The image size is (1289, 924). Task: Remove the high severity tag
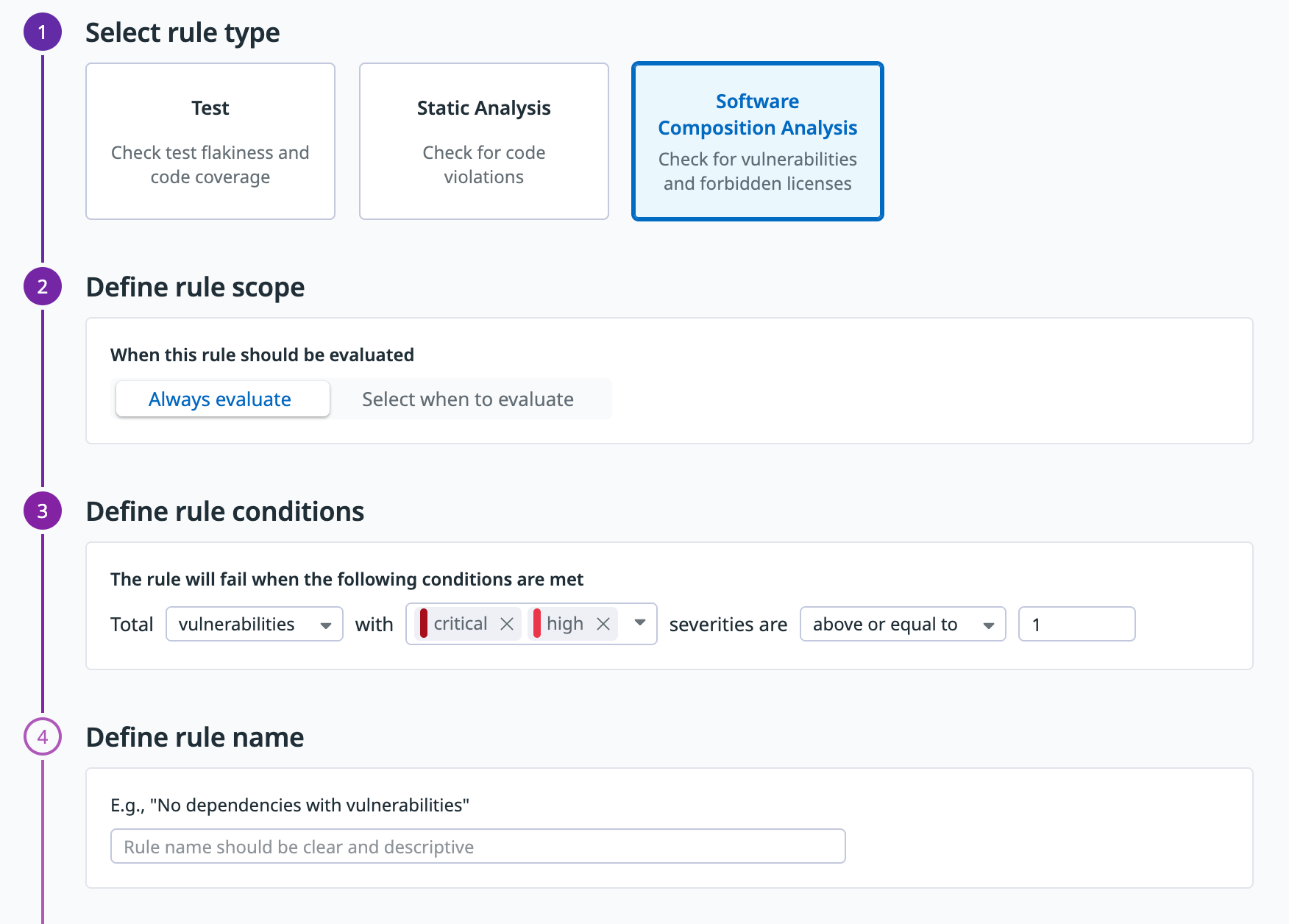click(x=603, y=624)
